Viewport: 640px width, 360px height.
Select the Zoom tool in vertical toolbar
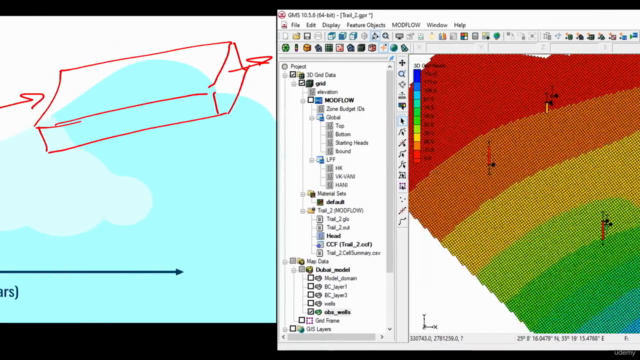(x=402, y=74)
